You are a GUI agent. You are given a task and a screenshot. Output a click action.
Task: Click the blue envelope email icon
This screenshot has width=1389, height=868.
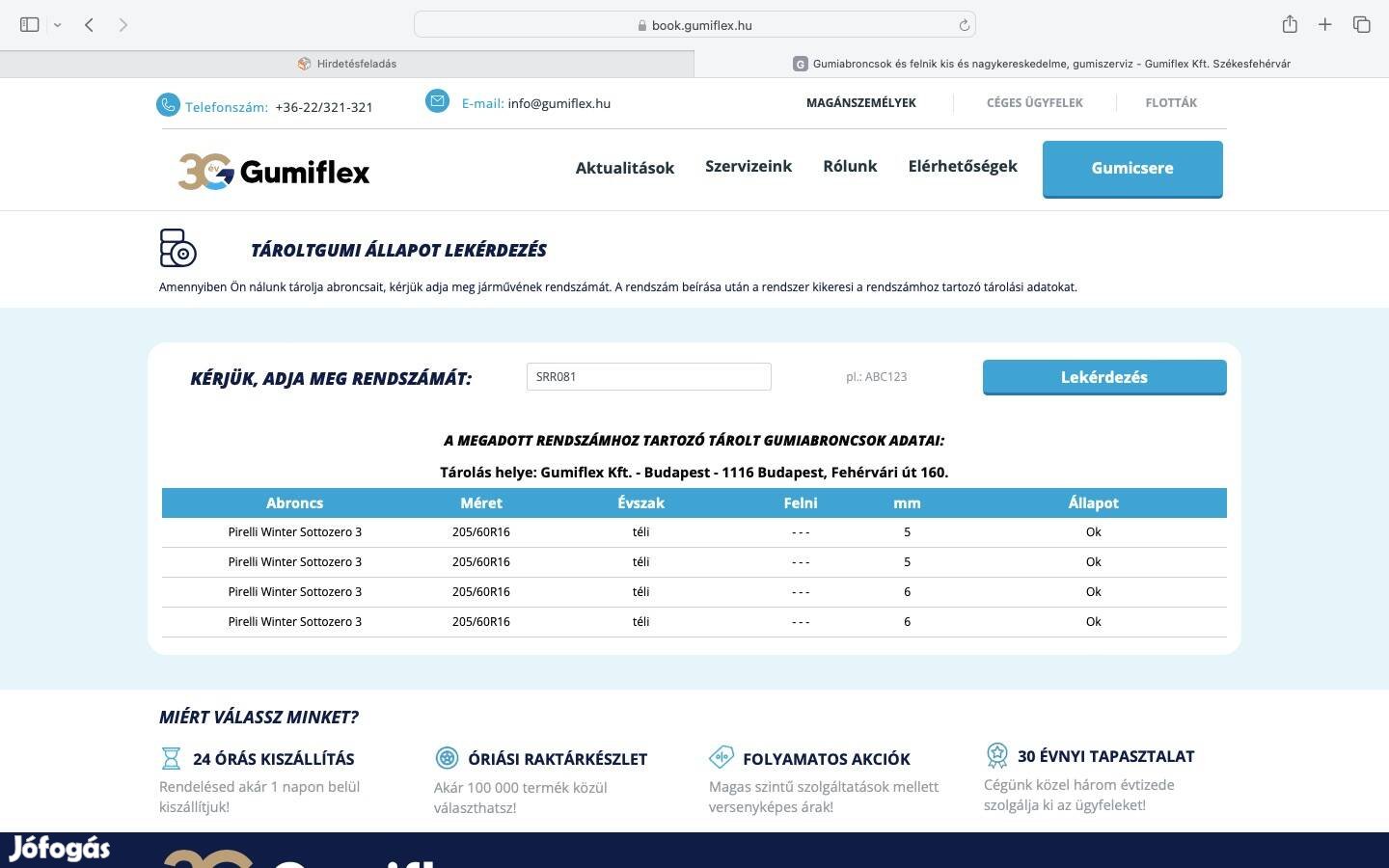437,100
